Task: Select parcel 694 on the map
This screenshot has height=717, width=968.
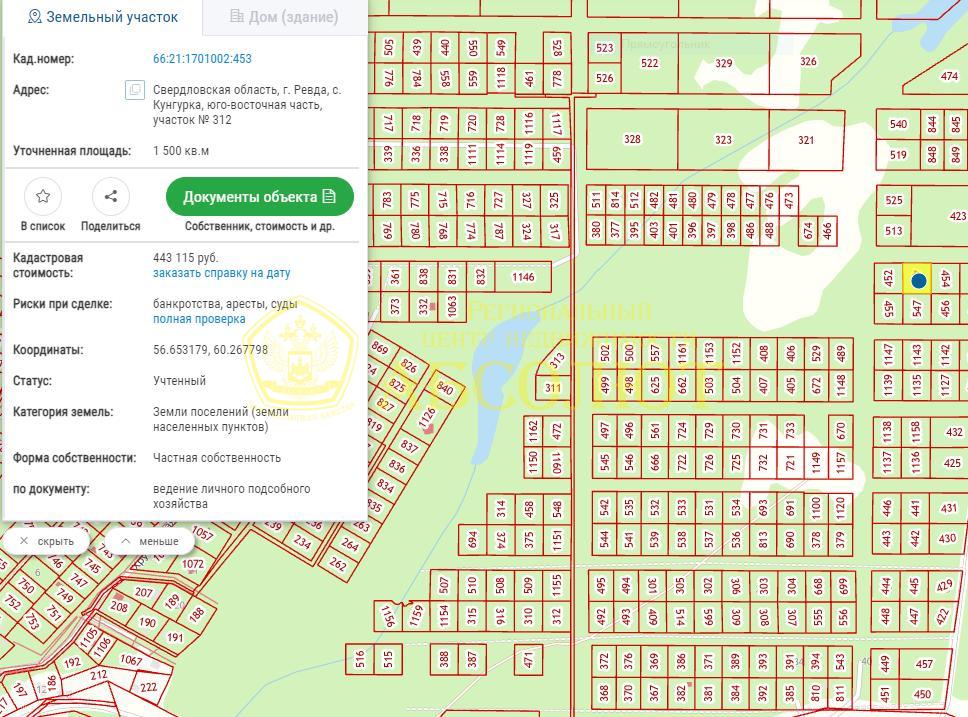Action: [472, 540]
